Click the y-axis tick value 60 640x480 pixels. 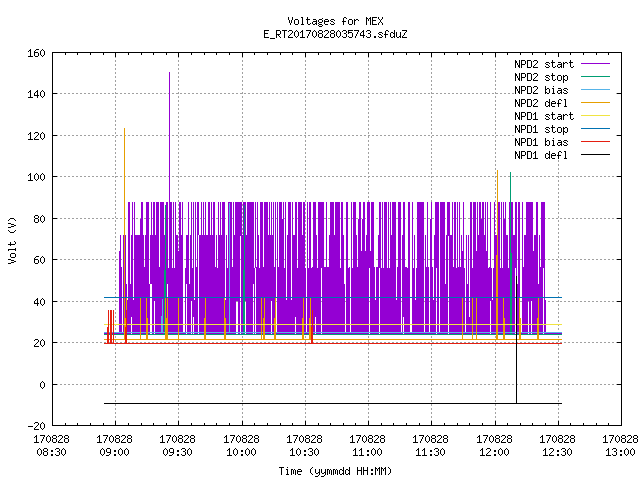(x=39, y=260)
